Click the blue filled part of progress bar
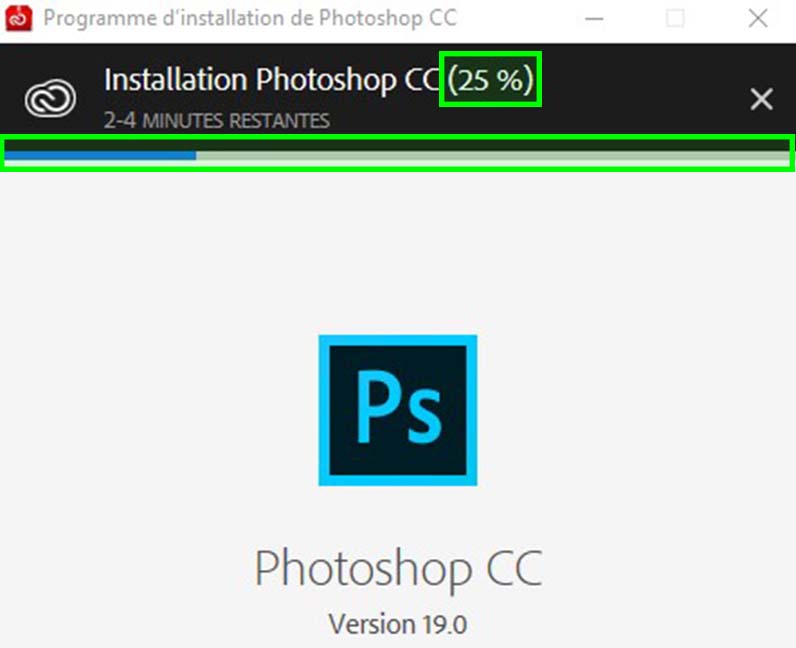The image size is (796, 648). [100, 155]
